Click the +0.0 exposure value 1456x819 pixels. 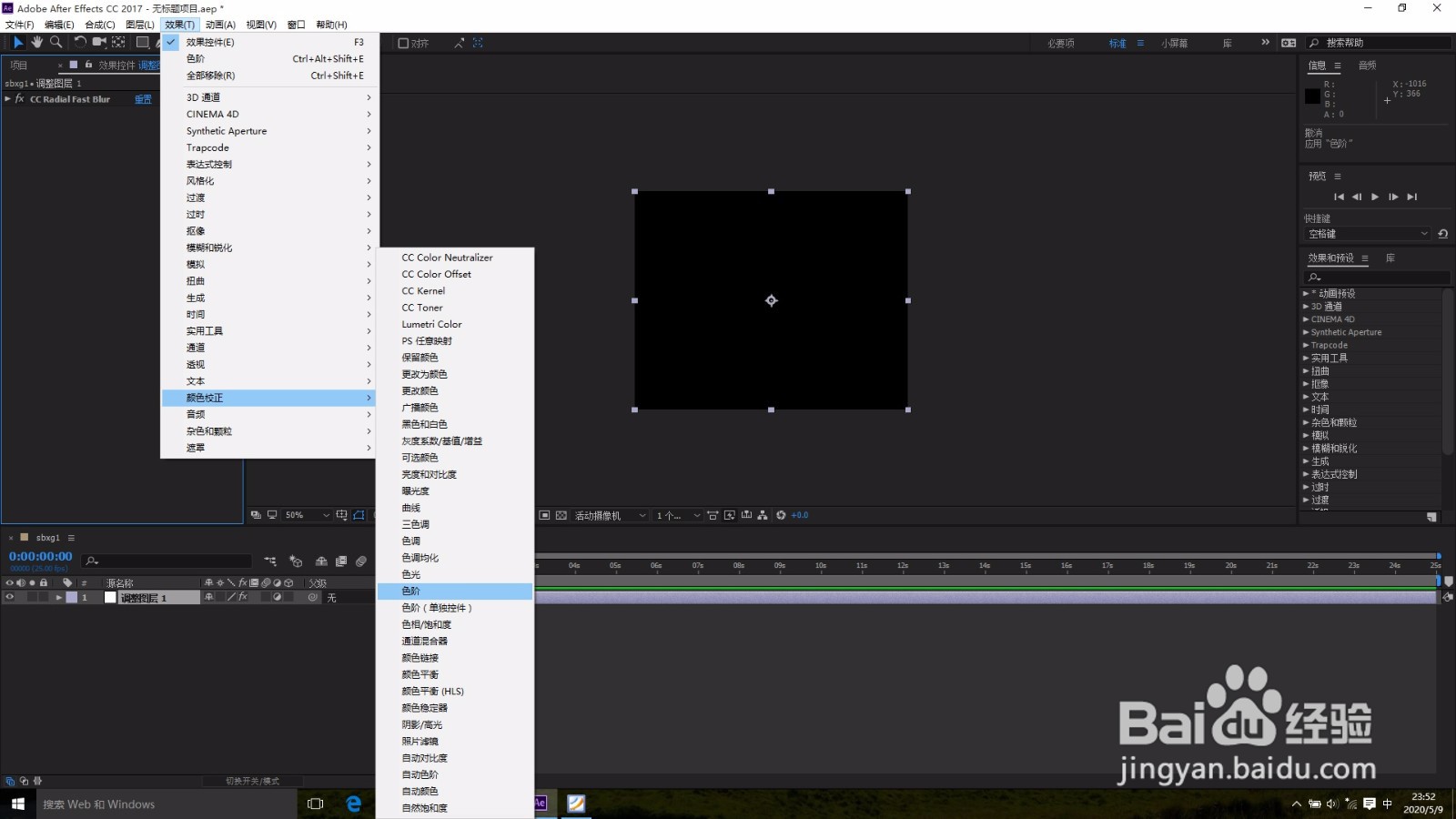[799, 515]
